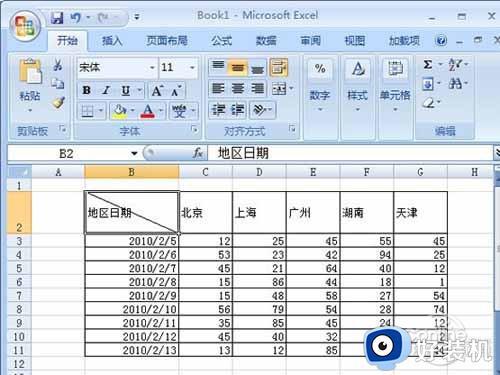Merge and center cells icon
The image size is (500, 375).
coord(279,89)
